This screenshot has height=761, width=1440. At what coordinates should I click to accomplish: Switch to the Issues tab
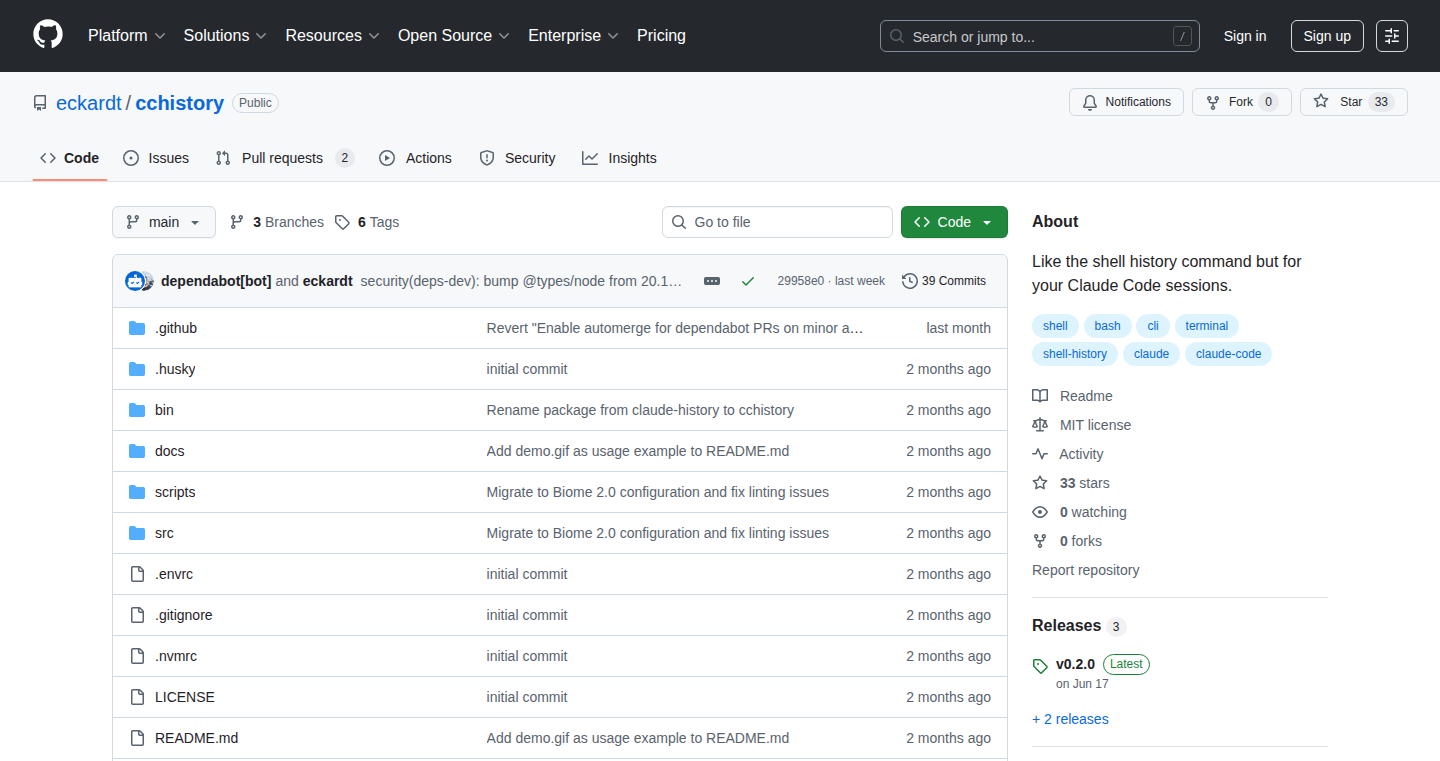point(156,158)
